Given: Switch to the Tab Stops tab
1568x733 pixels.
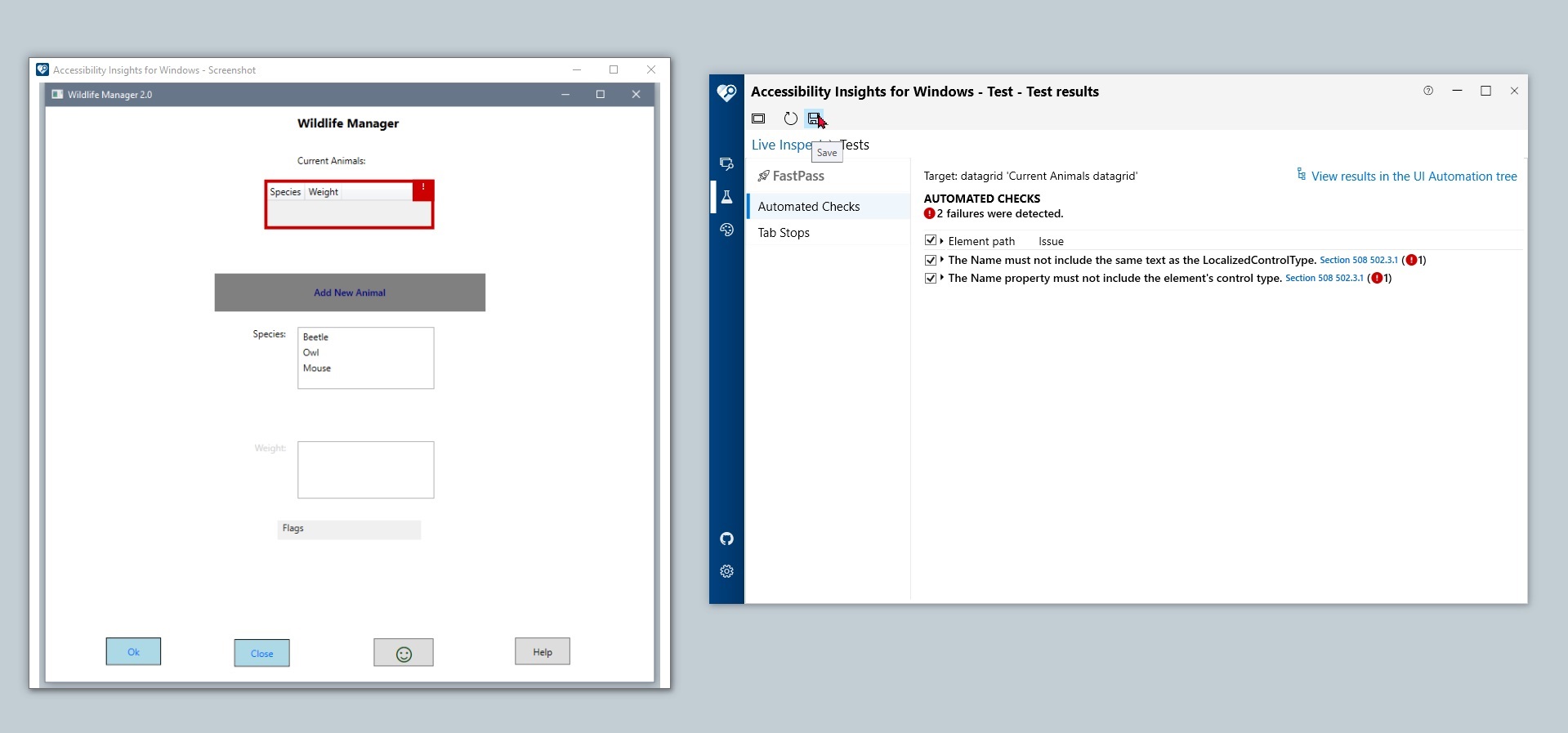Looking at the screenshot, I should [x=828, y=233].
